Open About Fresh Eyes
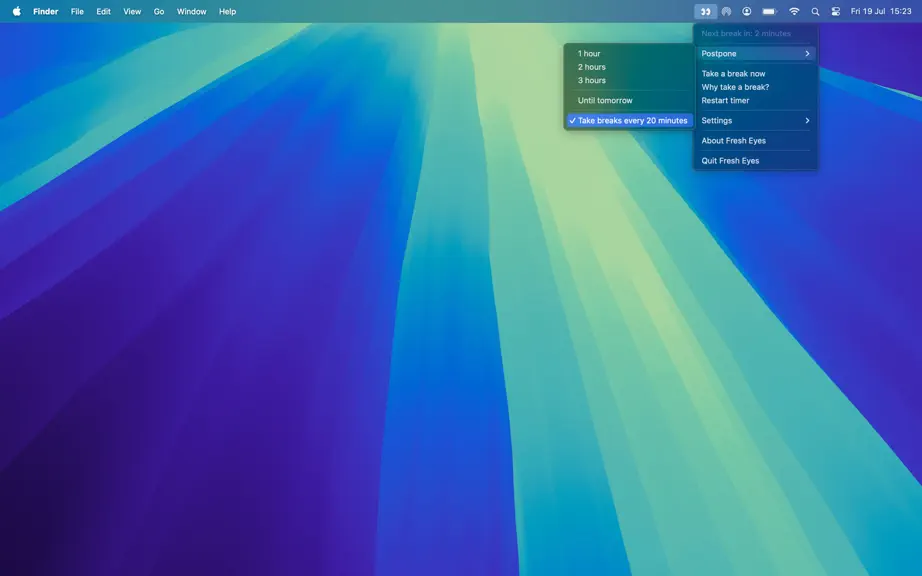Viewport: 922px width, 576px height. [755, 140]
